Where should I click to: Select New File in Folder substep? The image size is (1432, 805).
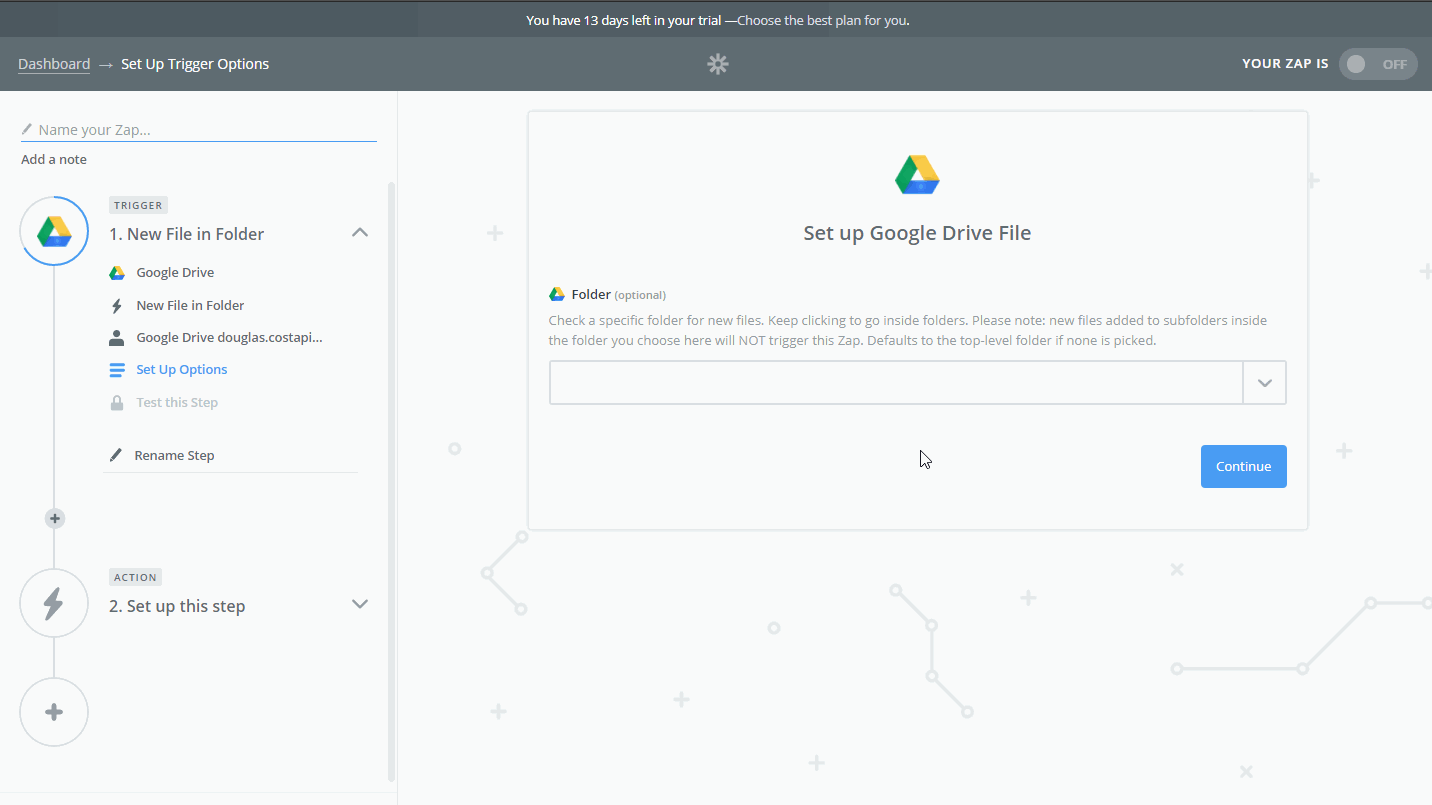point(190,306)
